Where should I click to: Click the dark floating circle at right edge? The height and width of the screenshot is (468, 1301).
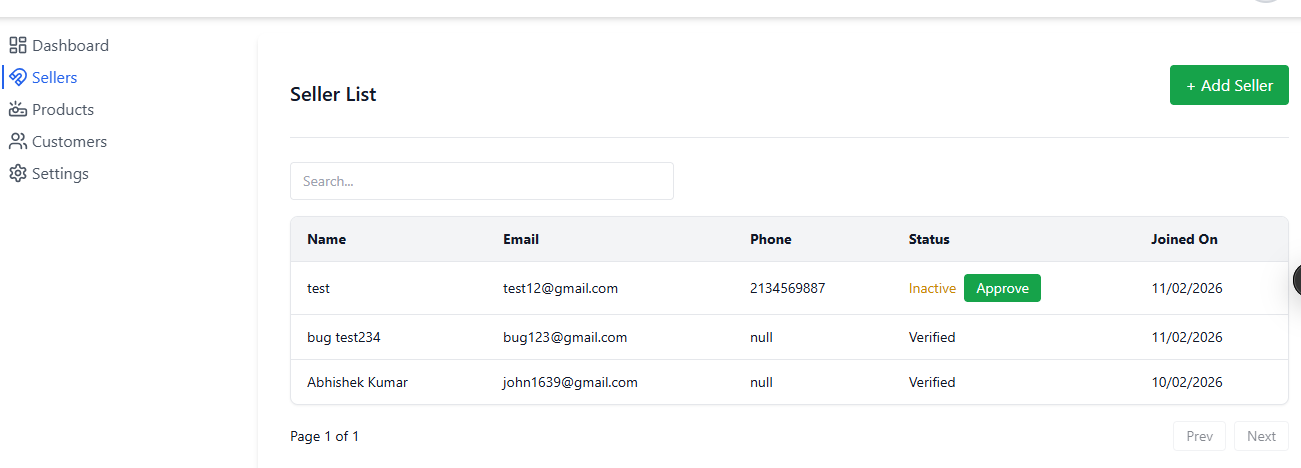(1296, 281)
